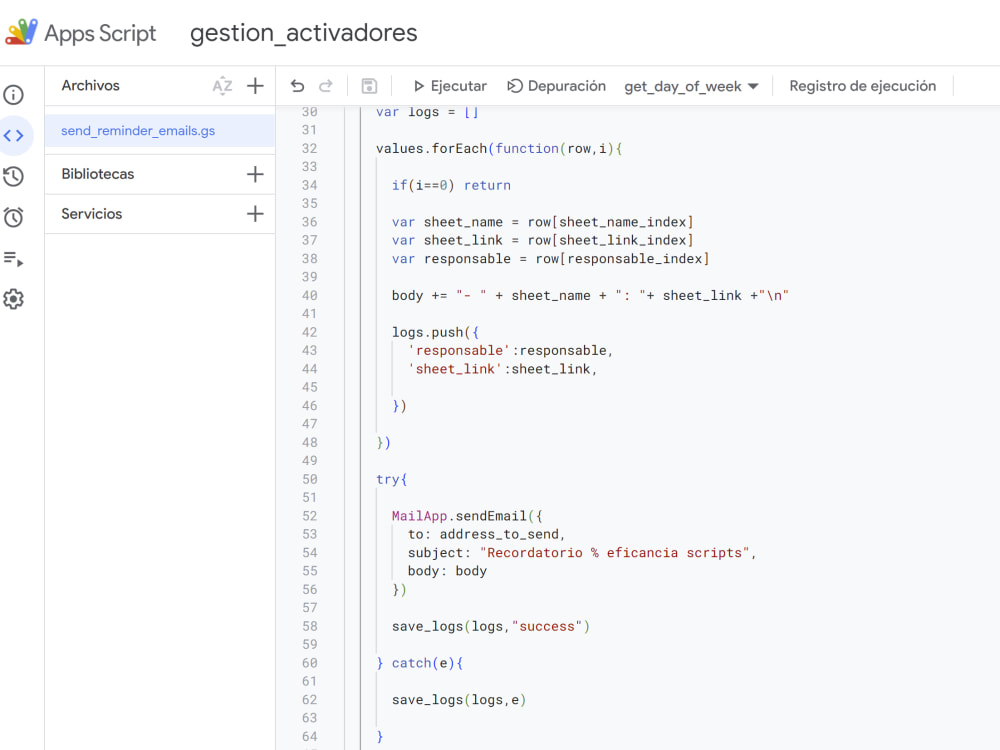Image resolution: width=1000 pixels, height=750 pixels.
Task: Open project Overview info icon
Action: click(x=13, y=95)
